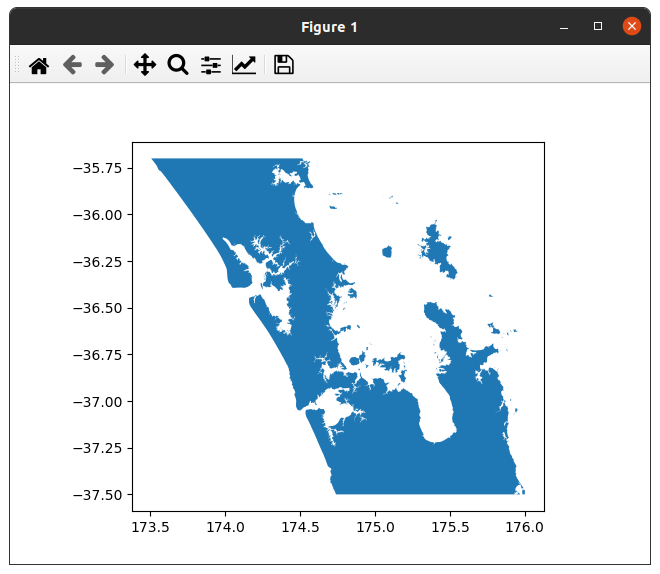Click y-axis tick label −37.00
Image resolution: width=660 pixels, height=574 pixels.
pos(97,402)
